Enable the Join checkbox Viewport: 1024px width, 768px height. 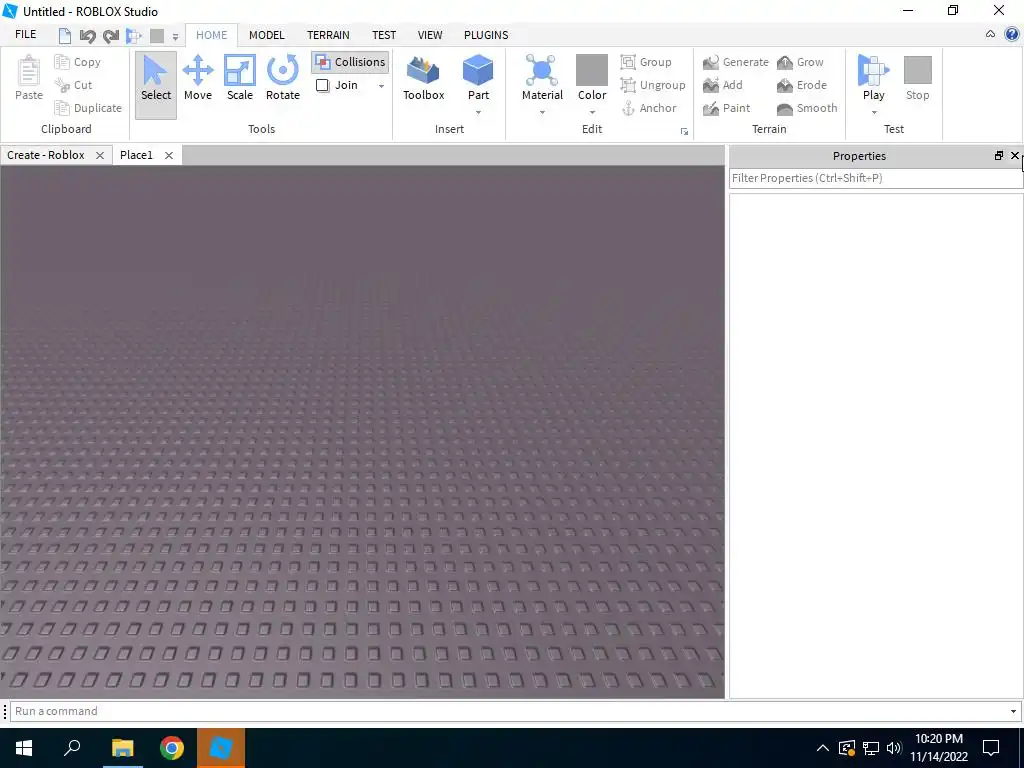click(323, 86)
